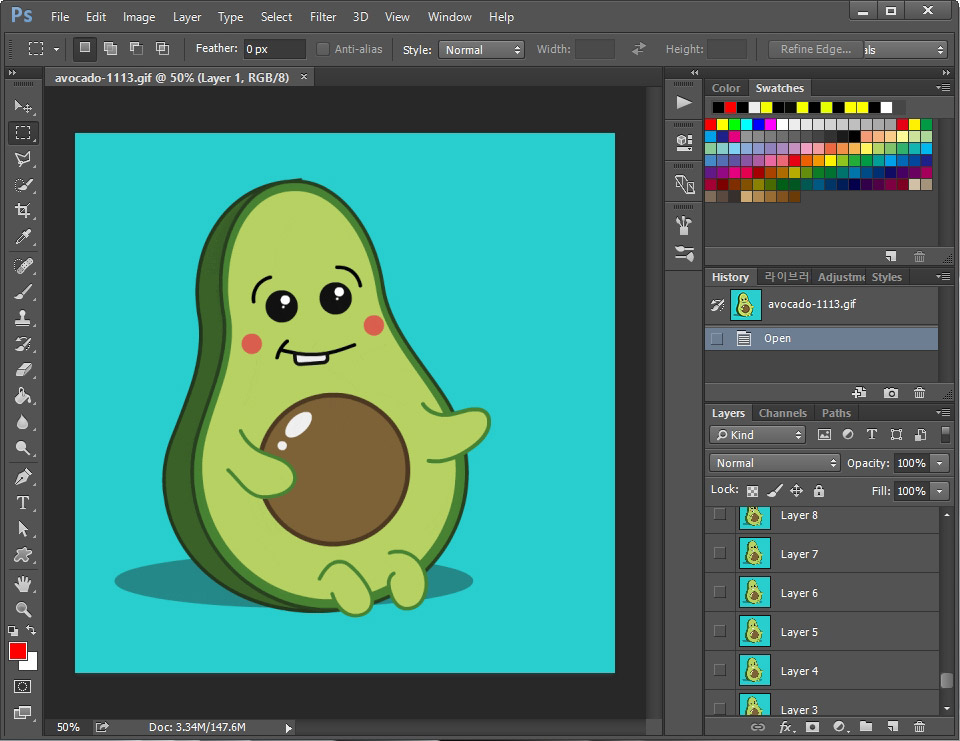
Task: Select the Polygonal Lasso tool
Action: click(x=23, y=159)
